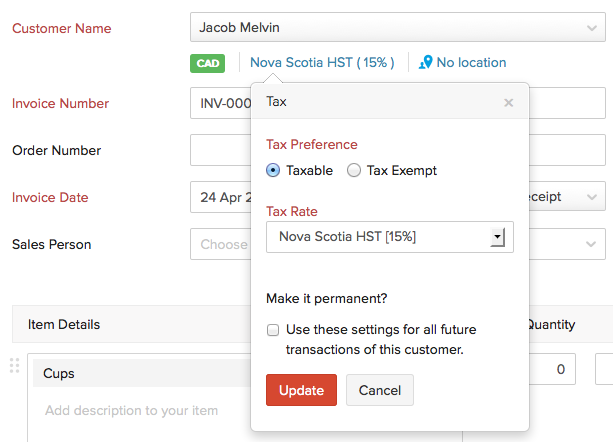The width and height of the screenshot is (613, 442).
Task: Select the Taxable radio button
Action: pos(273,170)
